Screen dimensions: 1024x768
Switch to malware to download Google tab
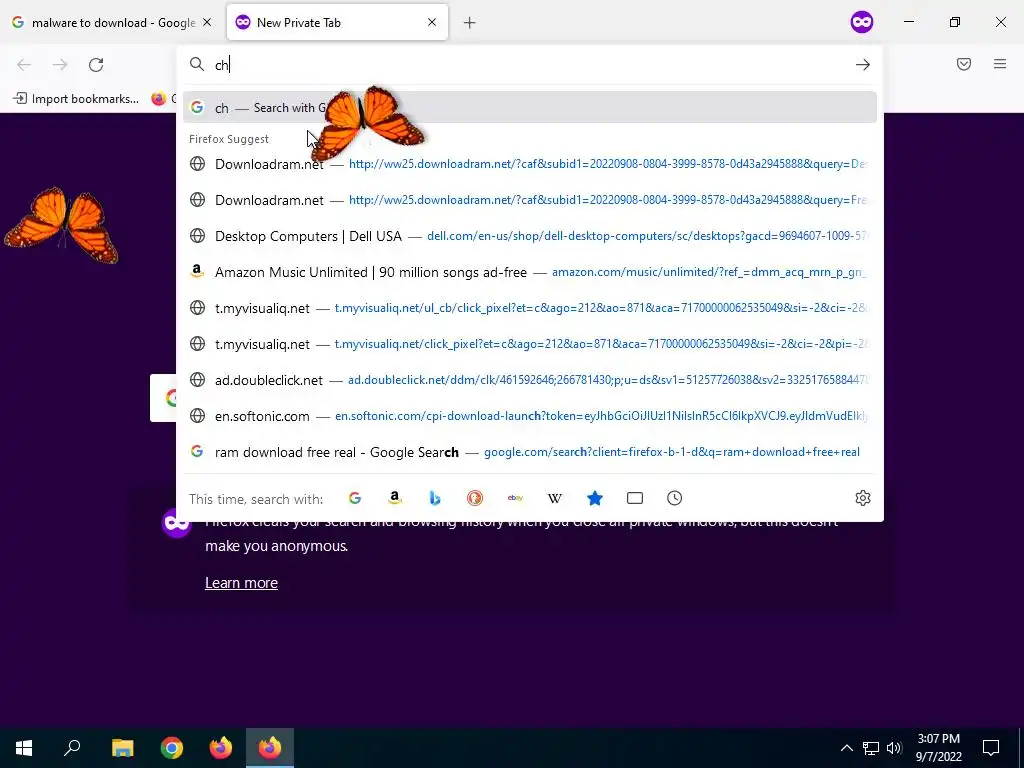(112, 23)
